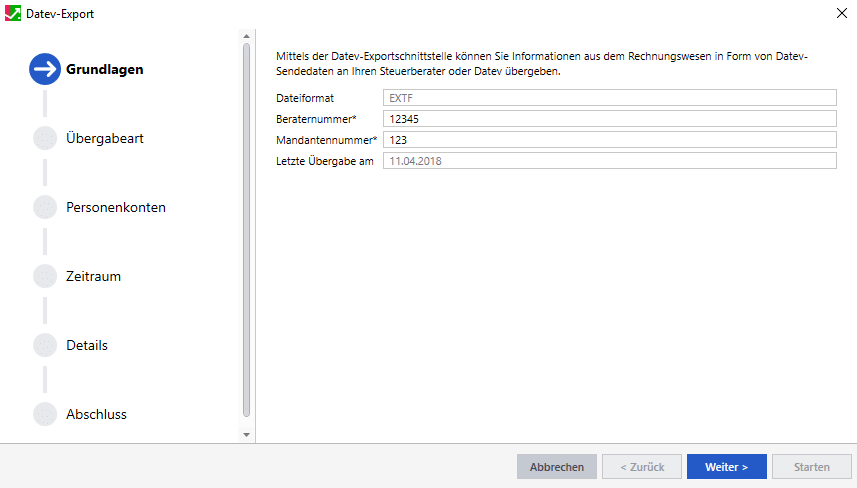Go to the Details step label

pos(87,345)
